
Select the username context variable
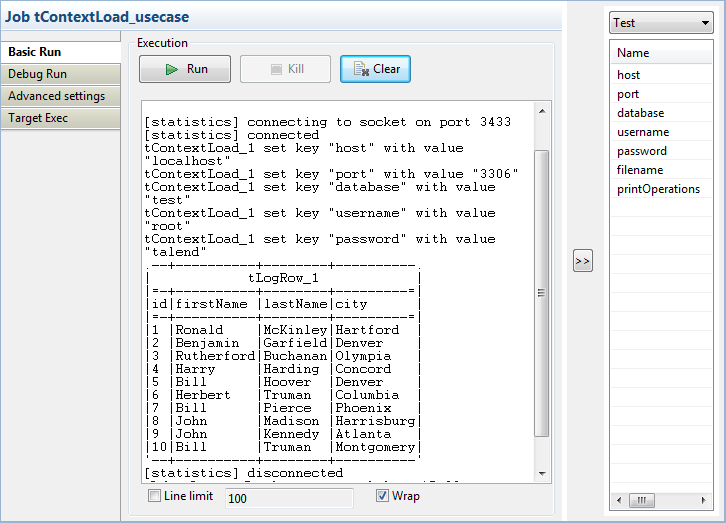(x=661, y=132)
